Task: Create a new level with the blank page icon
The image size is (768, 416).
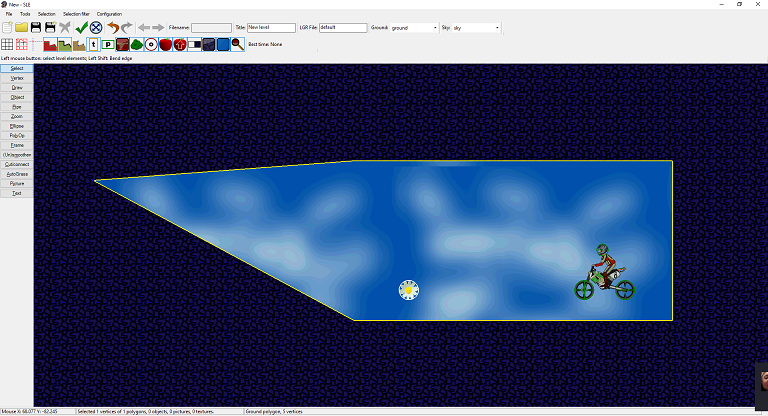Action: point(7,27)
